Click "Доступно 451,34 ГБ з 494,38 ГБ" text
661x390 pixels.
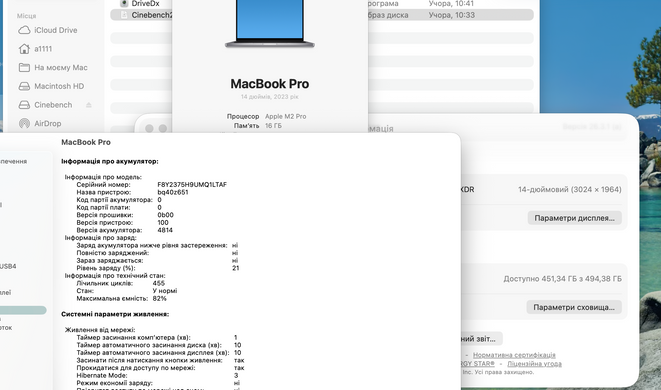(562, 279)
